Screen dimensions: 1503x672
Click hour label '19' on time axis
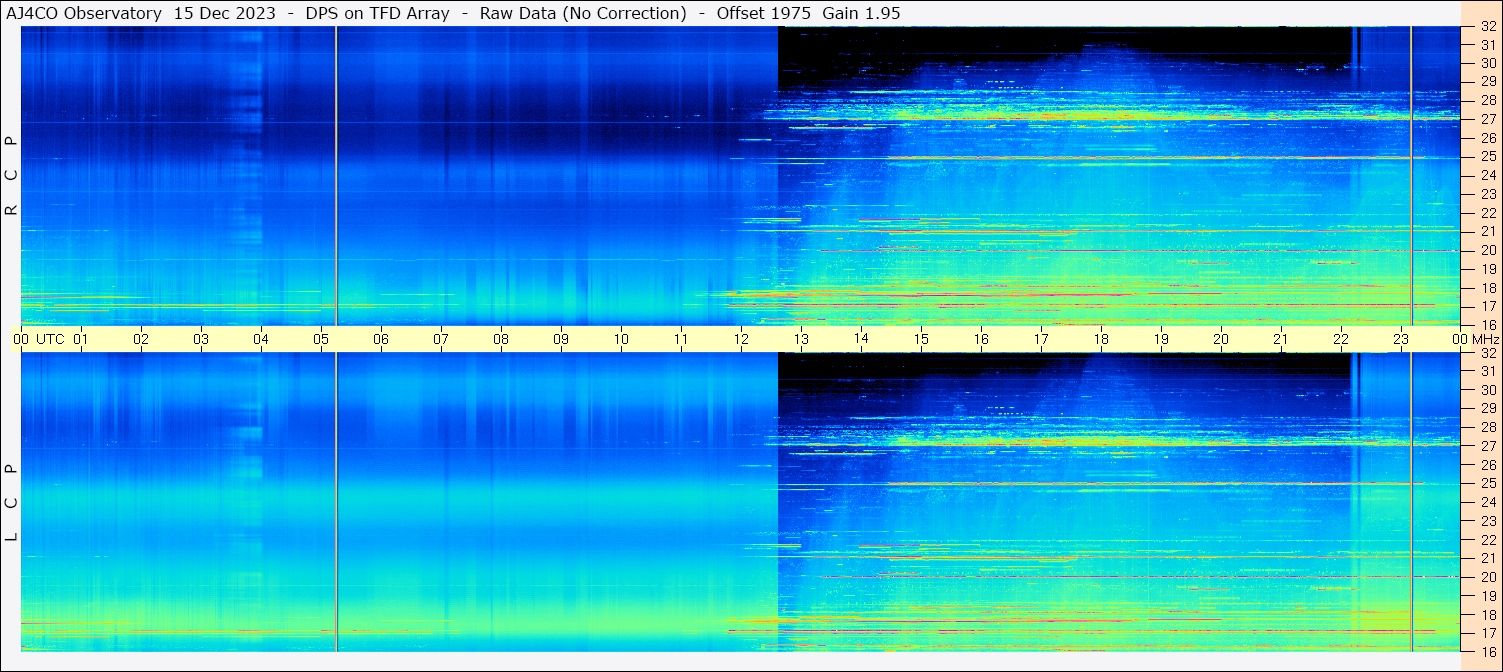(x=1161, y=339)
